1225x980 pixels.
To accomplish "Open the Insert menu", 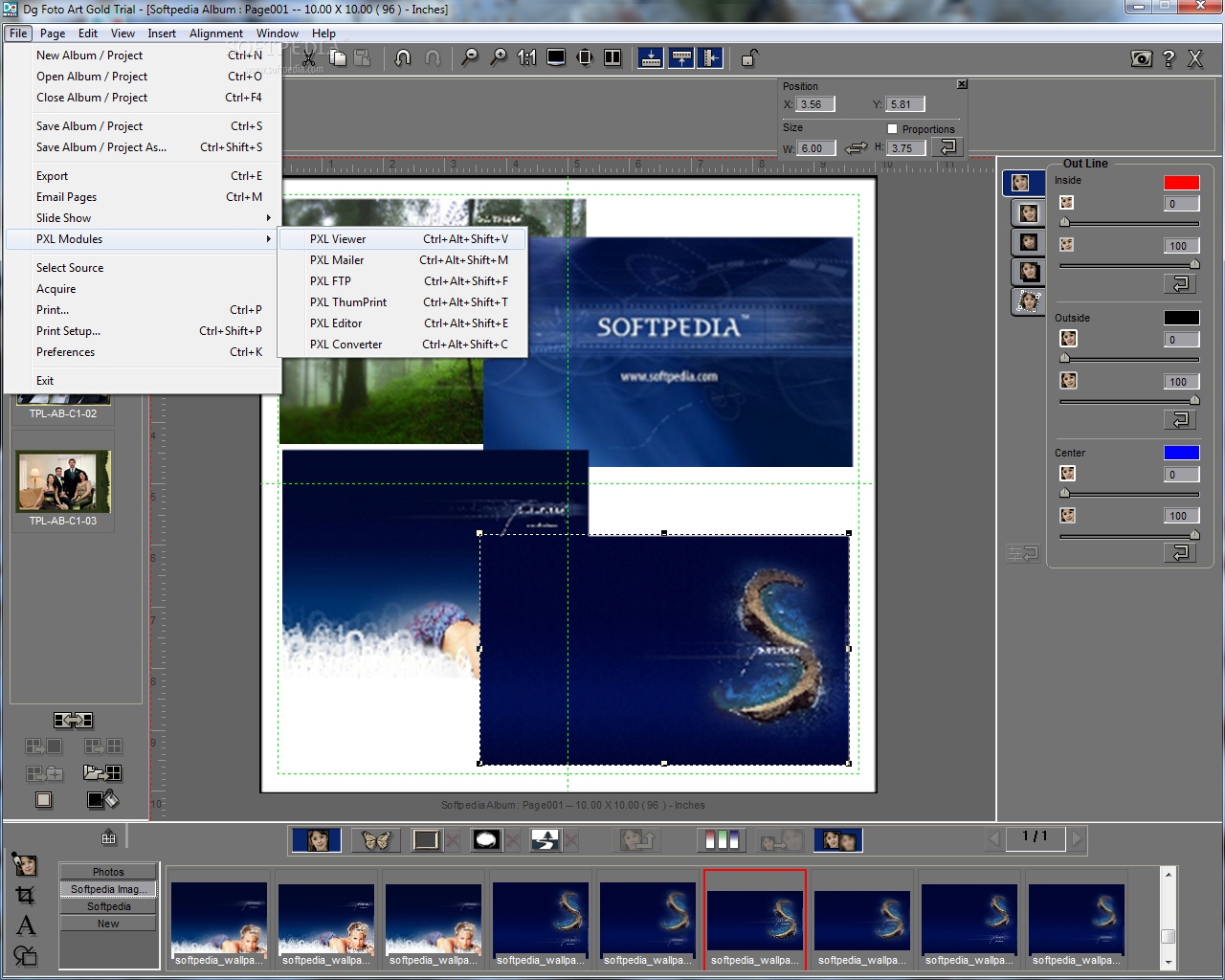I will [x=162, y=33].
